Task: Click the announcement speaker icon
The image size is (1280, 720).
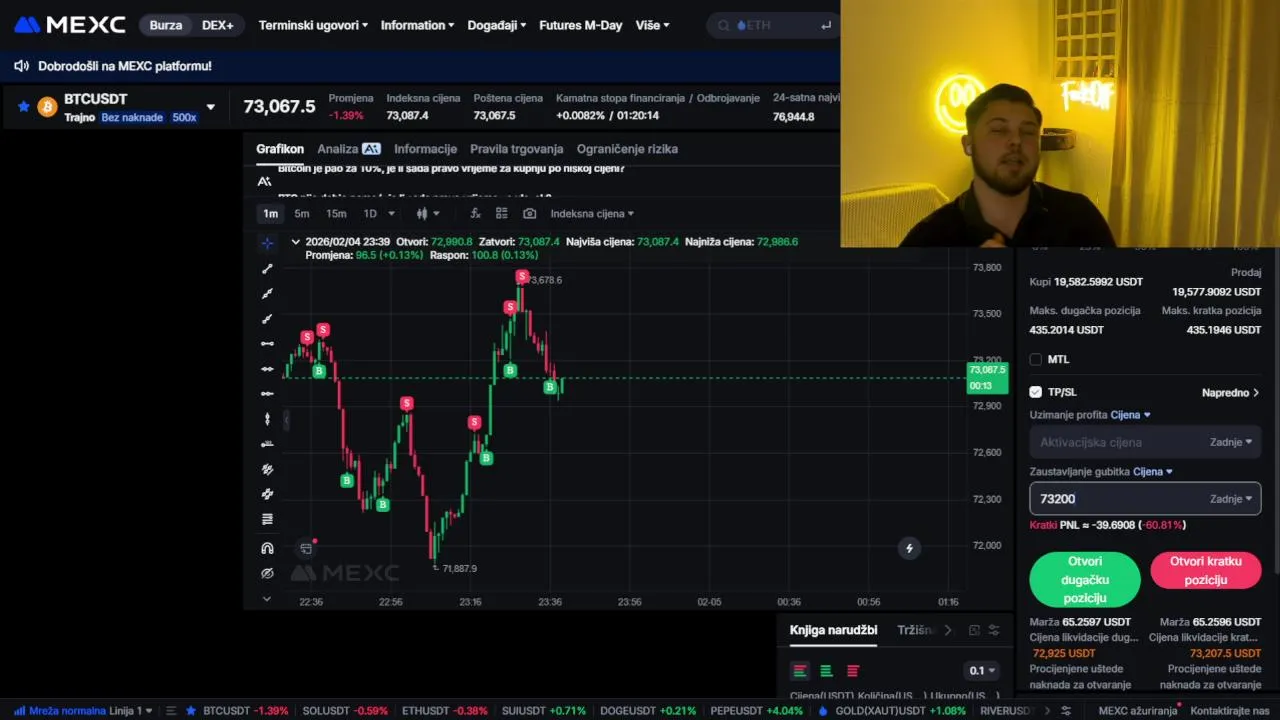Action: click(22, 66)
